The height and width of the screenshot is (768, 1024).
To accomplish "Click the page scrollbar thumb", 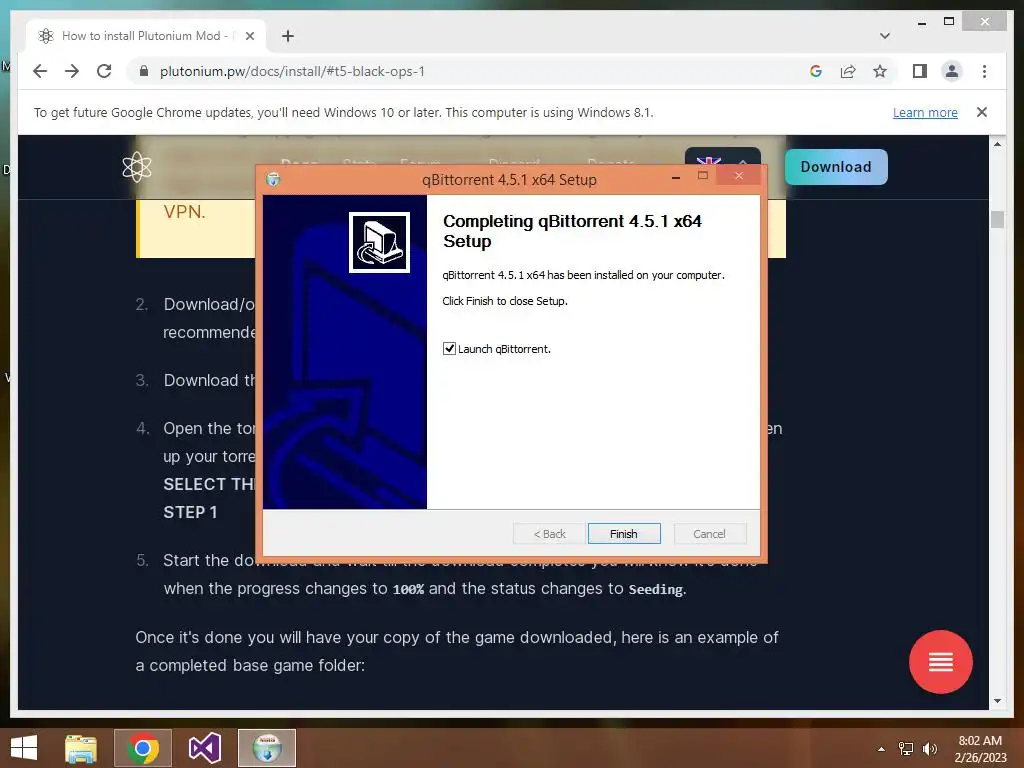I will coord(997,219).
